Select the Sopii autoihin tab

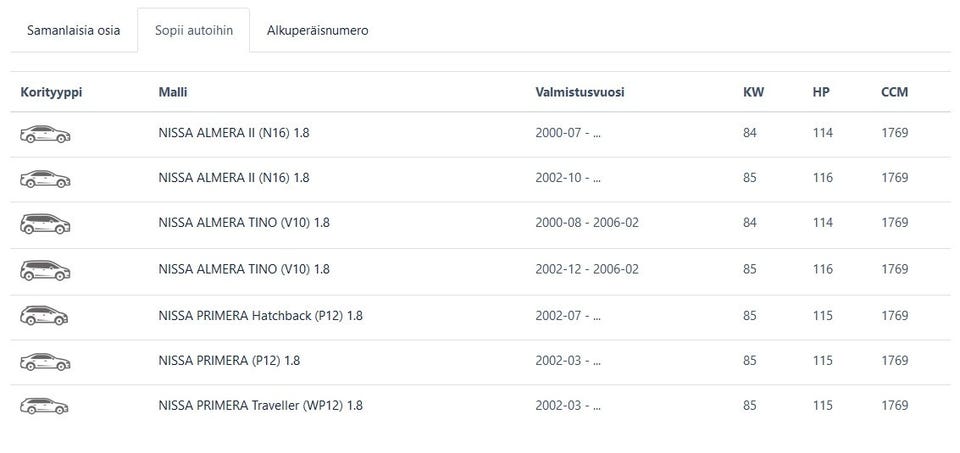(194, 30)
